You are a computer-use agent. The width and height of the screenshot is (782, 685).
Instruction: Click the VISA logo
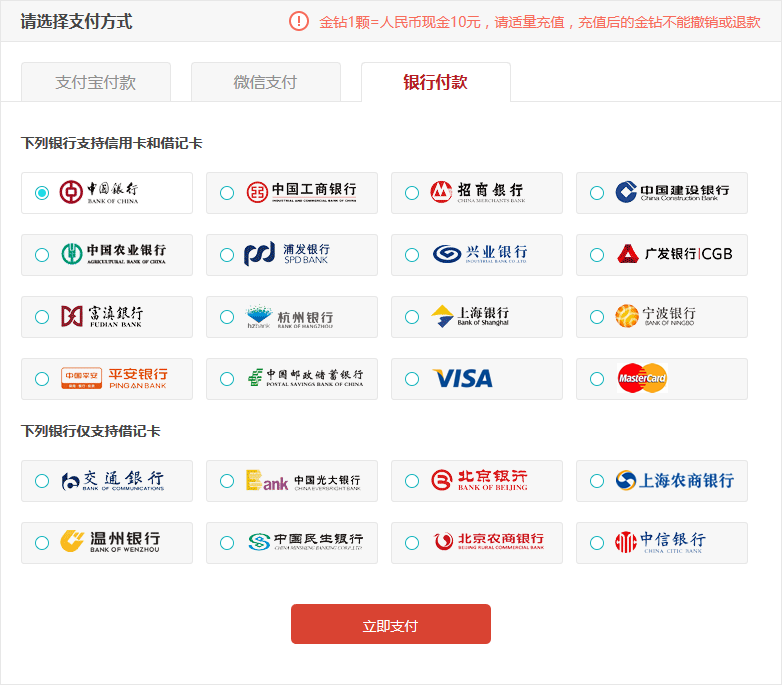(463, 378)
